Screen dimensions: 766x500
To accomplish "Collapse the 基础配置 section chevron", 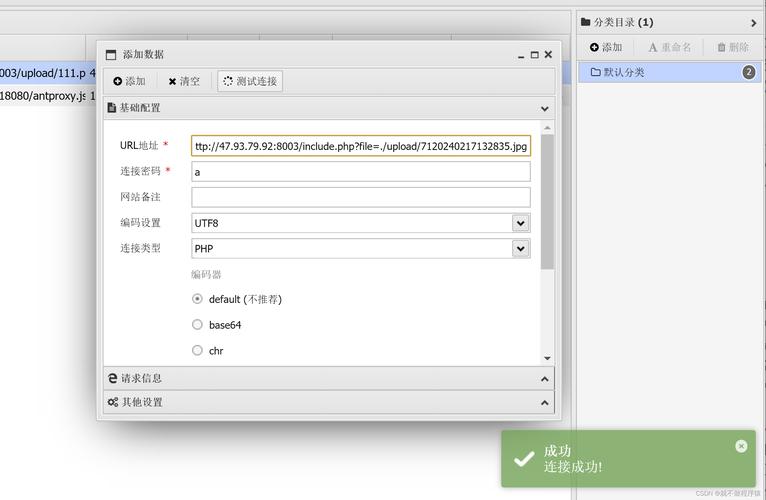I will pyautogui.click(x=545, y=109).
